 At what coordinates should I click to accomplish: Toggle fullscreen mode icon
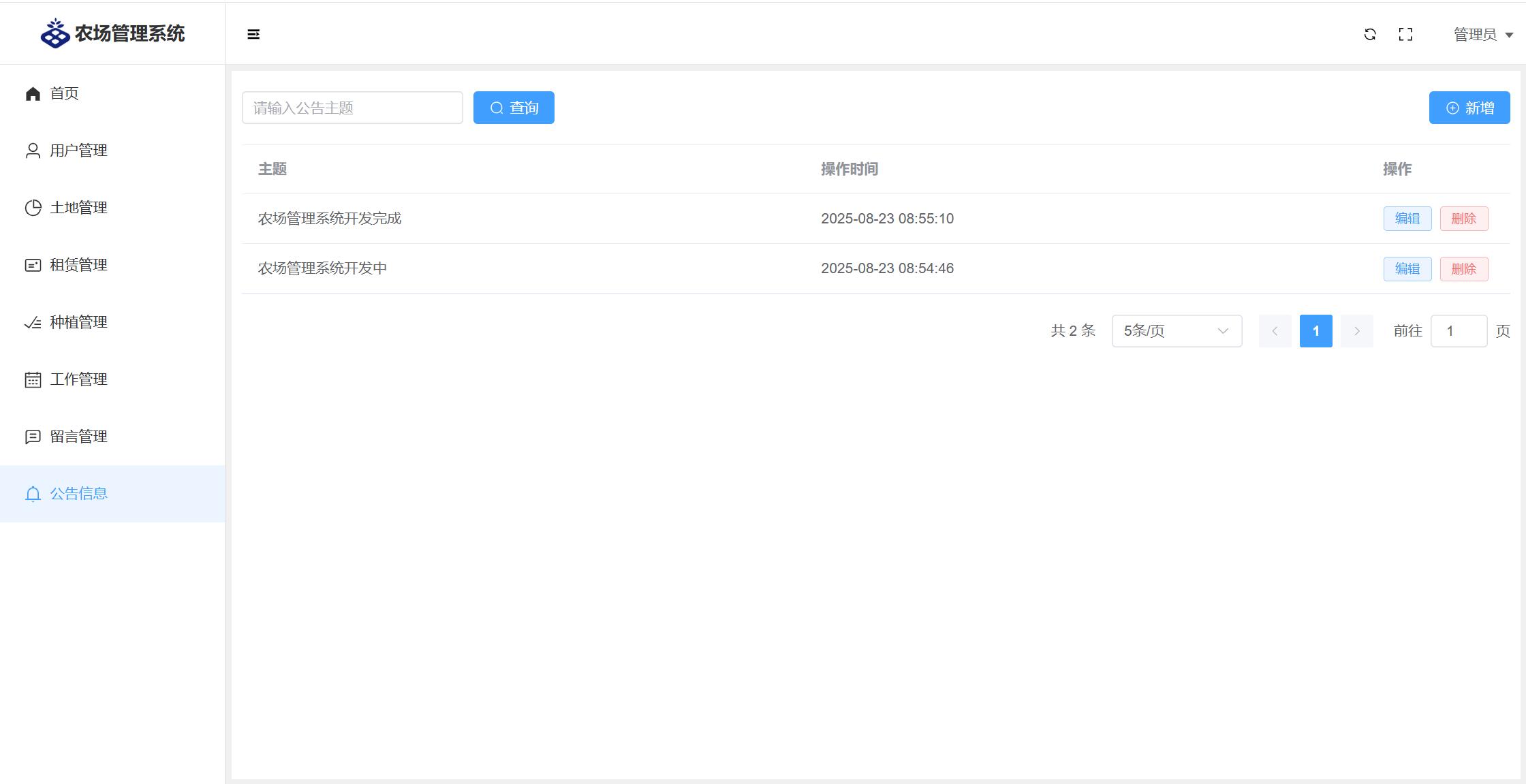[x=1405, y=34]
